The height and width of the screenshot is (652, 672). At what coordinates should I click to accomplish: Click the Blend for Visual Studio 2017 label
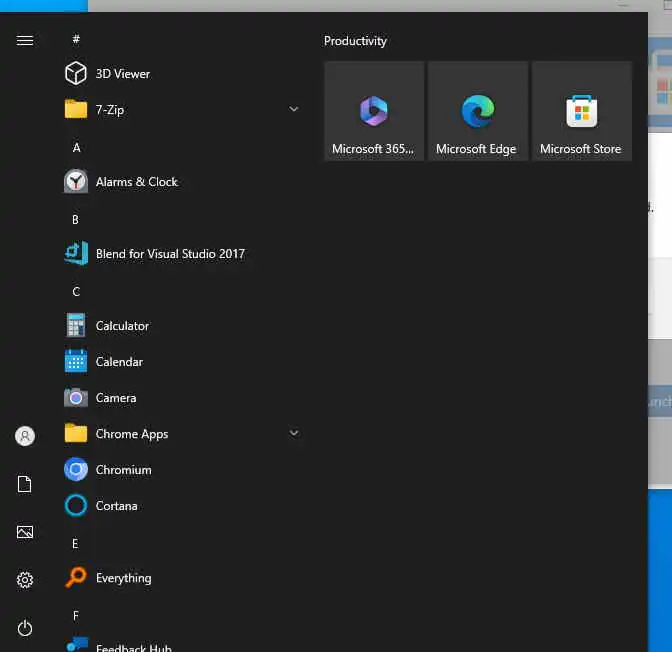pos(170,254)
